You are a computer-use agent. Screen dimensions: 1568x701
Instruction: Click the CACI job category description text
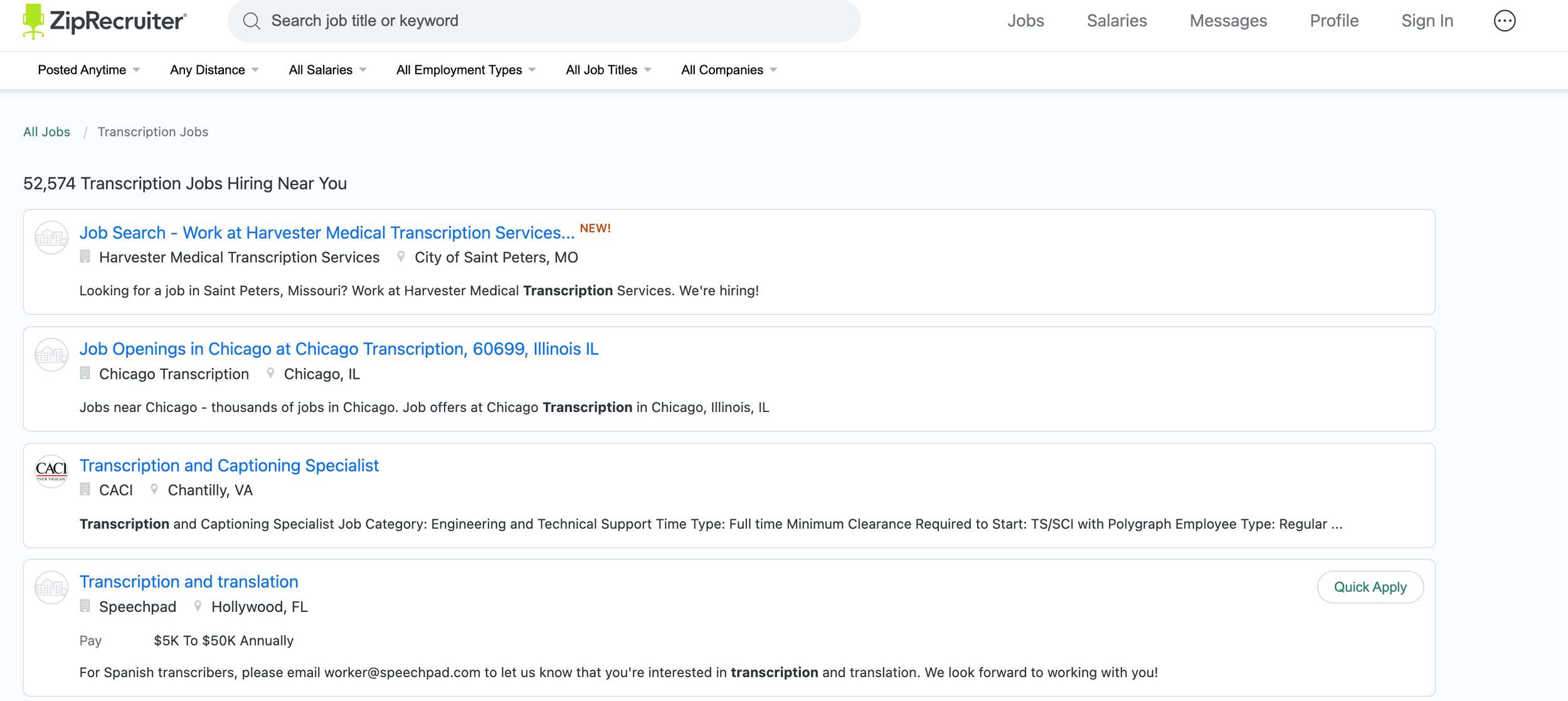[711, 524]
